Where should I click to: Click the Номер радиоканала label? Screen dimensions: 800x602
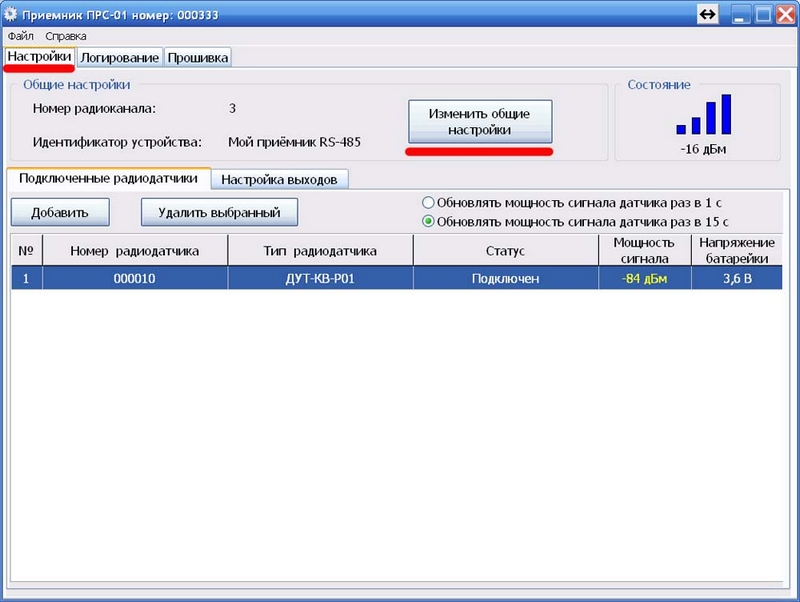[x=94, y=108]
